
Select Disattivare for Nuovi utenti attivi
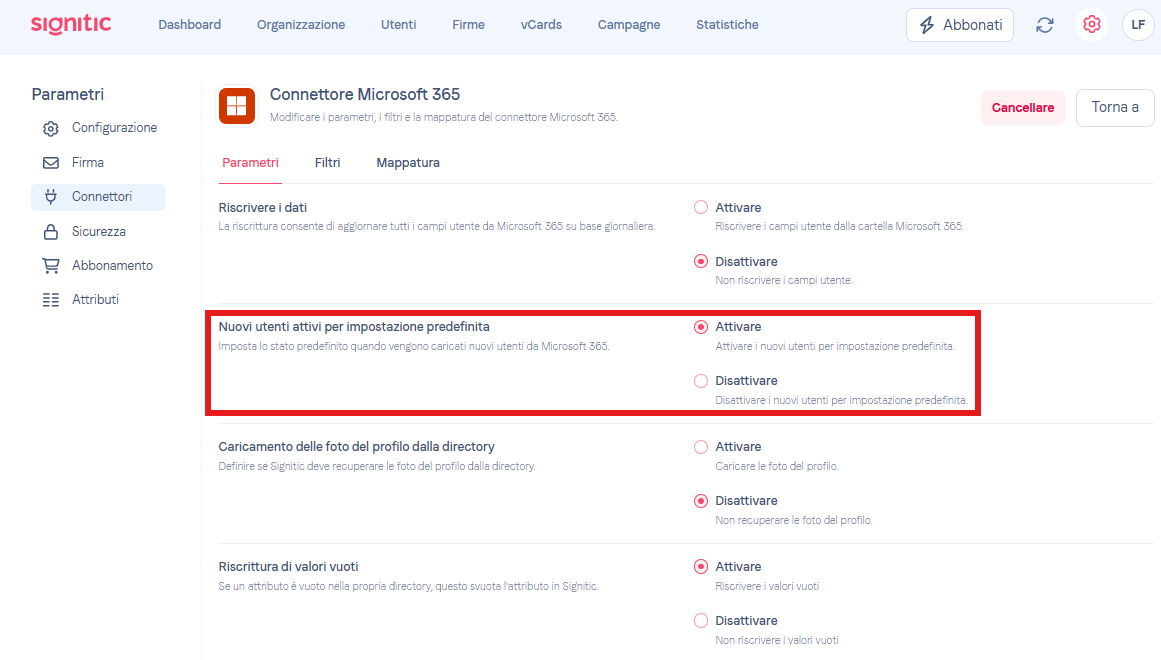tap(700, 381)
